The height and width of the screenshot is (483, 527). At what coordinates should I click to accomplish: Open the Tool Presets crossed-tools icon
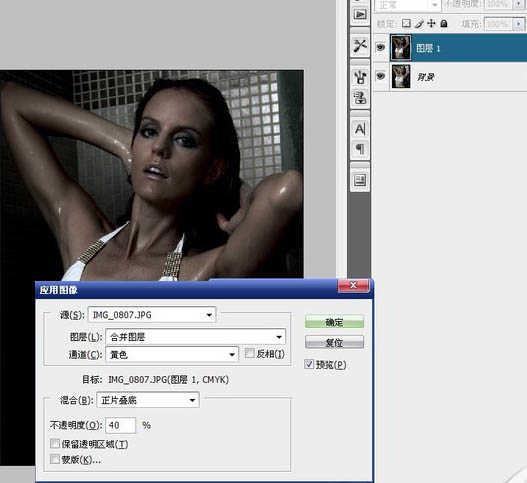(360, 46)
